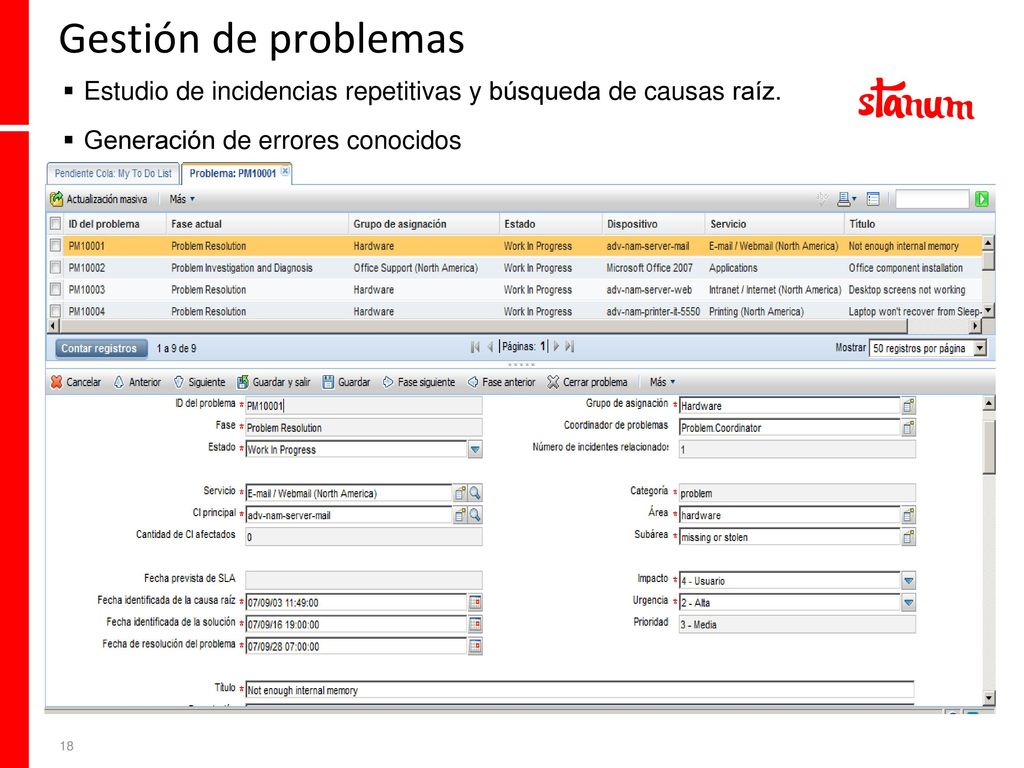Click the magnifier icon next to CI principal

(x=475, y=515)
